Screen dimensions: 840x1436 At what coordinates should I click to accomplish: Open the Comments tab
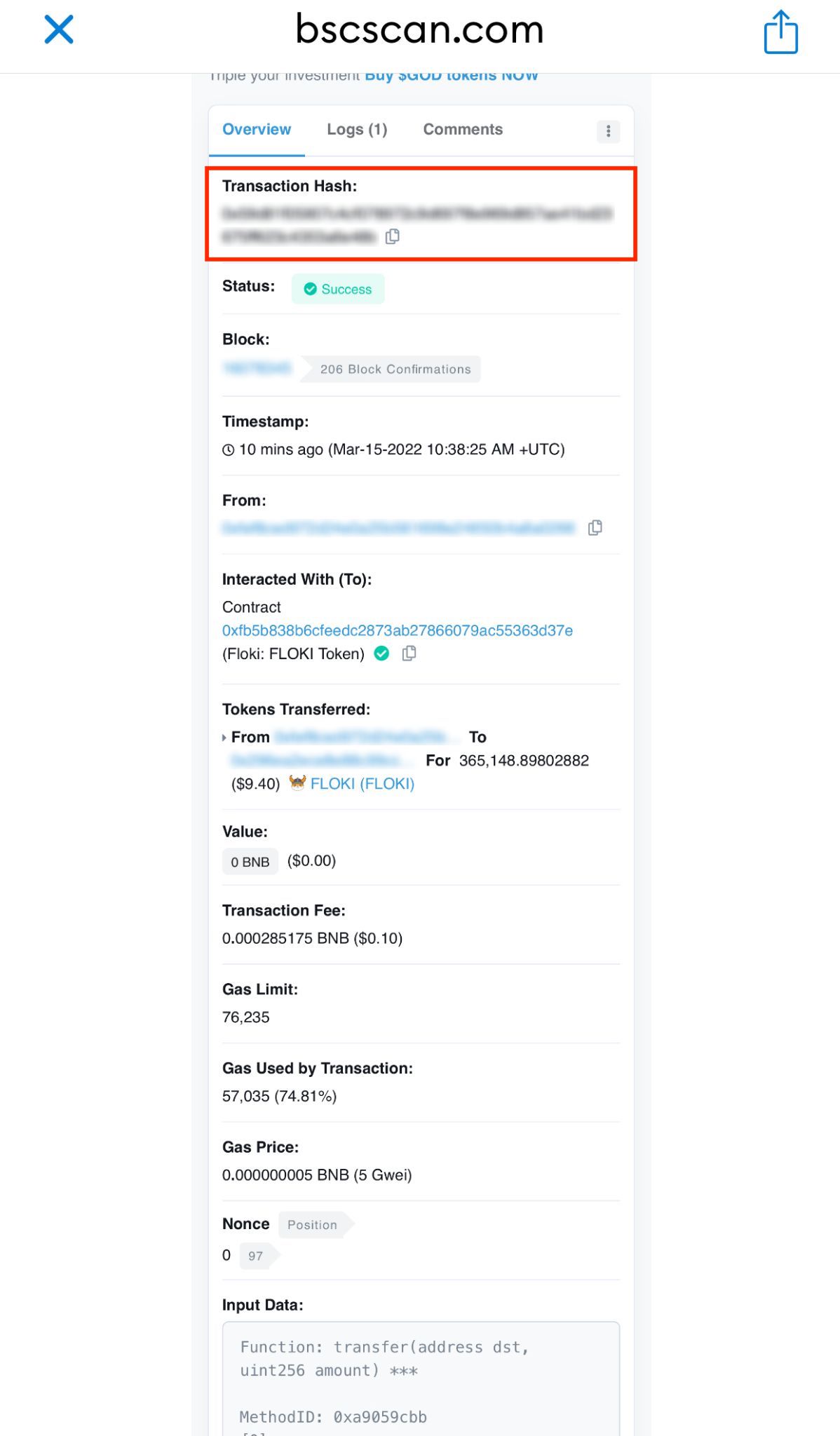click(x=463, y=130)
